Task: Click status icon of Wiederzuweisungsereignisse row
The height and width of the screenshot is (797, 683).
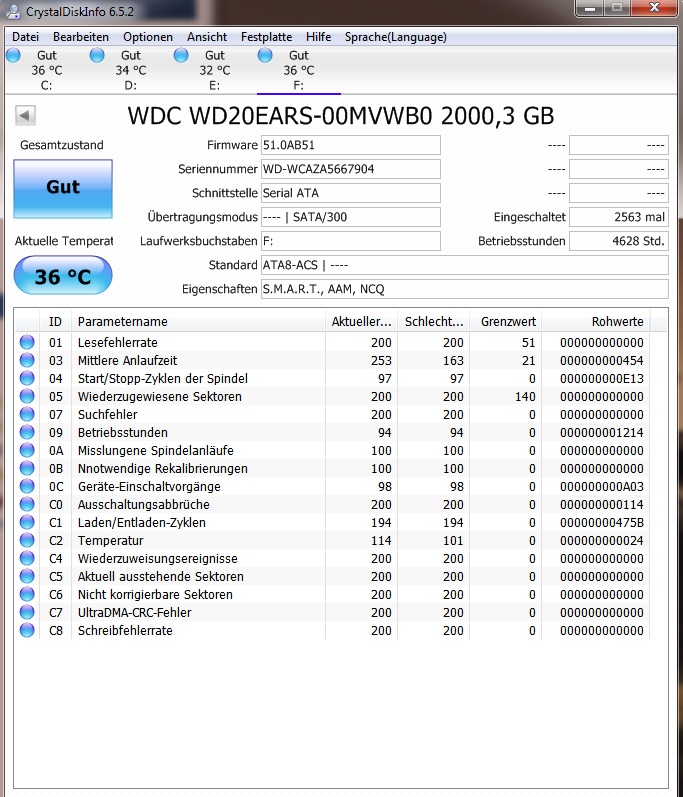Action: click(27, 558)
